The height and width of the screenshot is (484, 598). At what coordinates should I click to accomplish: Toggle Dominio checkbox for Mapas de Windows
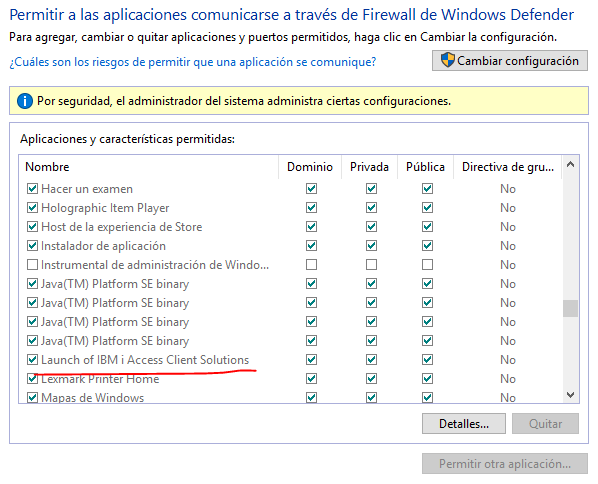pos(311,397)
